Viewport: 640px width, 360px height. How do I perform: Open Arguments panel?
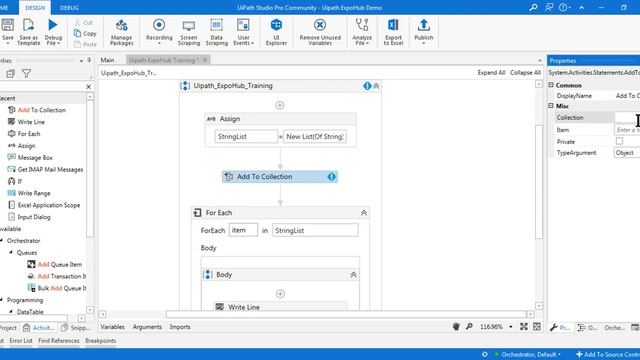[x=147, y=327]
